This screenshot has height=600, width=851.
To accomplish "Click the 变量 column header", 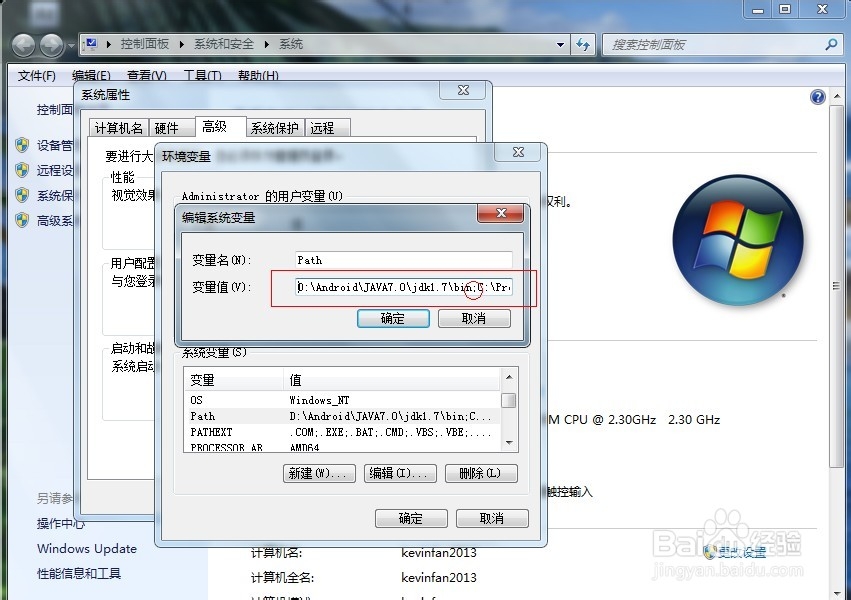I will pos(234,380).
